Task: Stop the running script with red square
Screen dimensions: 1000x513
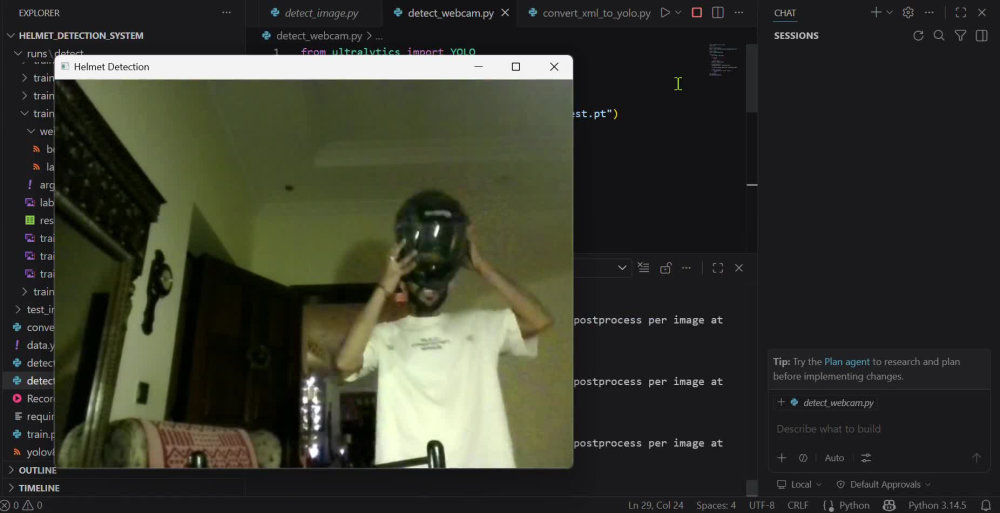Action: pos(696,13)
